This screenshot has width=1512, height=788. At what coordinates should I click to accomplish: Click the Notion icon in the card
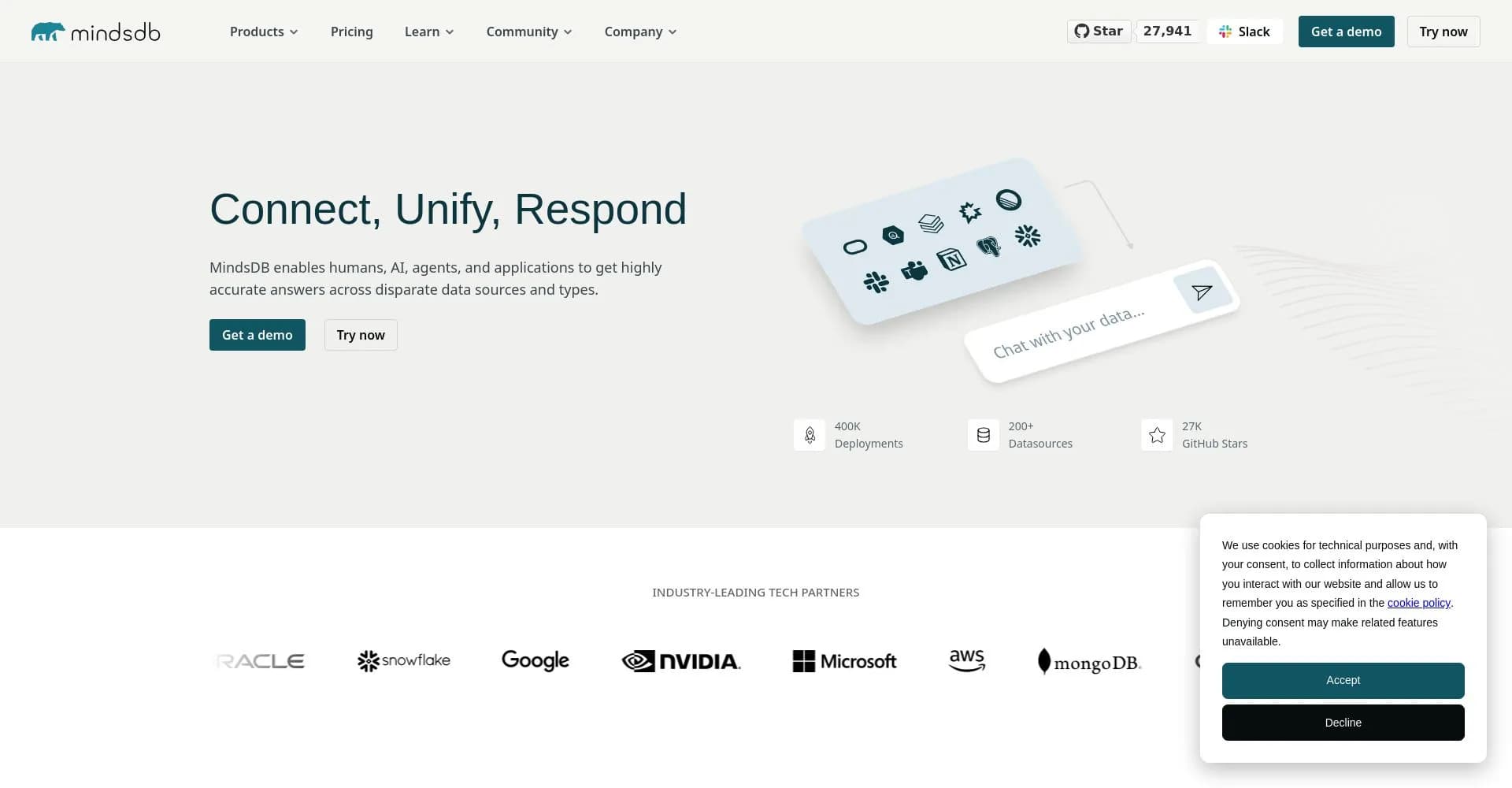click(951, 258)
